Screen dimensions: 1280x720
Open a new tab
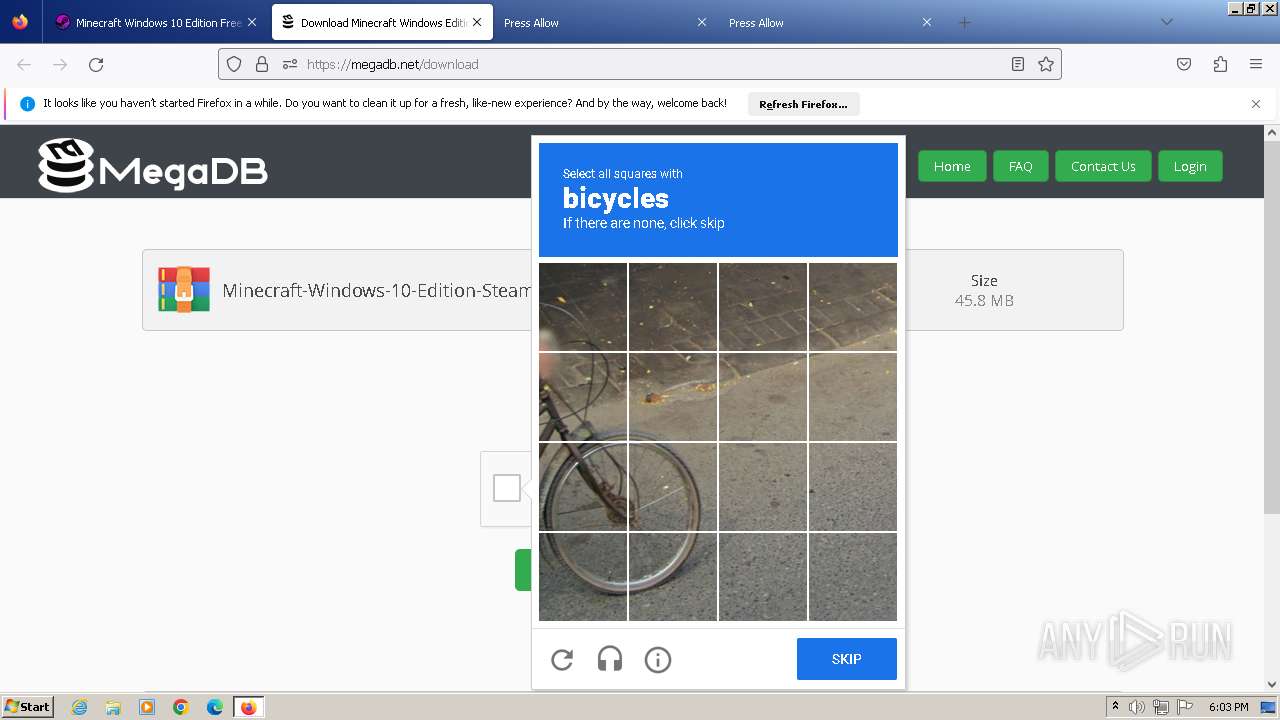pos(964,22)
